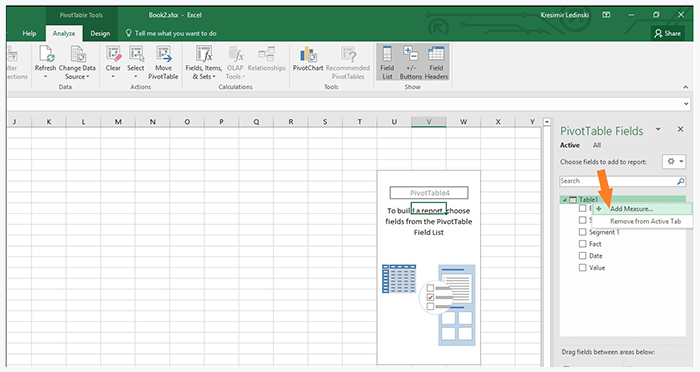Check the Fact field checkbox
This screenshot has height=372, width=700.
pyautogui.click(x=582, y=244)
